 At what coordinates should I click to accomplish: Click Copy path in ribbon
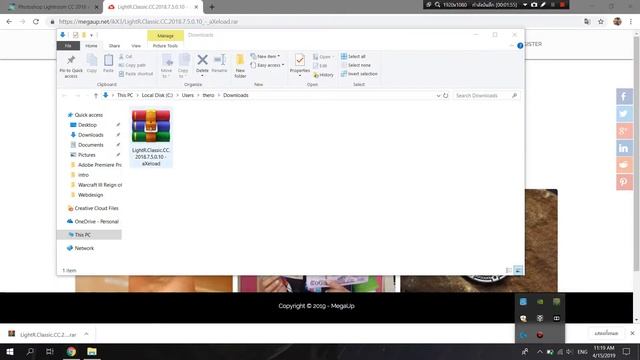click(132, 65)
